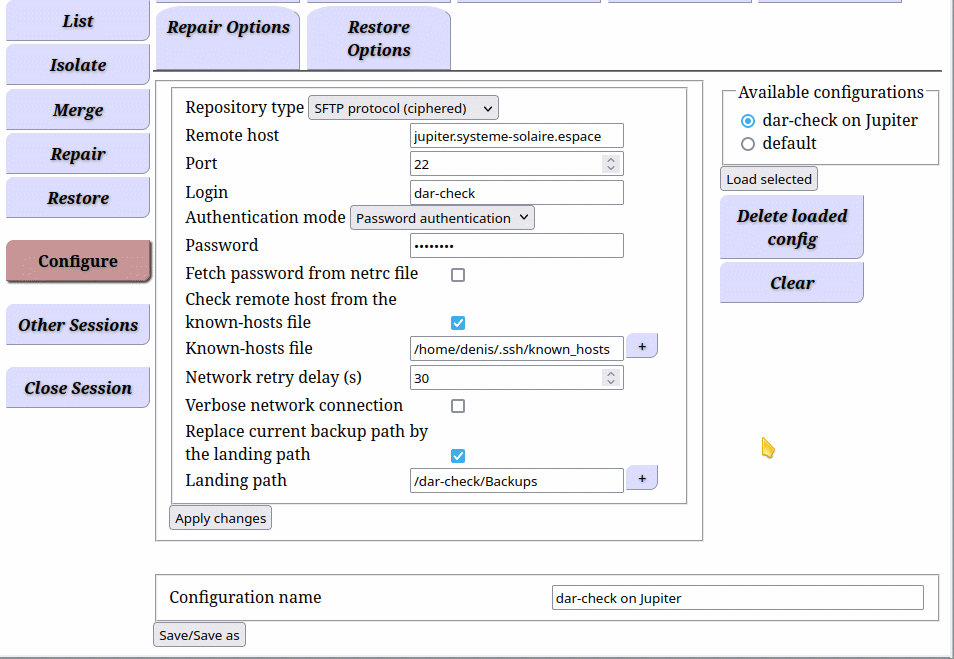The width and height of the screenshot is (954, 659).
Task: Click the plus button beside Known-hosts file
Action: pyautogui.click(x=642, y=347)
